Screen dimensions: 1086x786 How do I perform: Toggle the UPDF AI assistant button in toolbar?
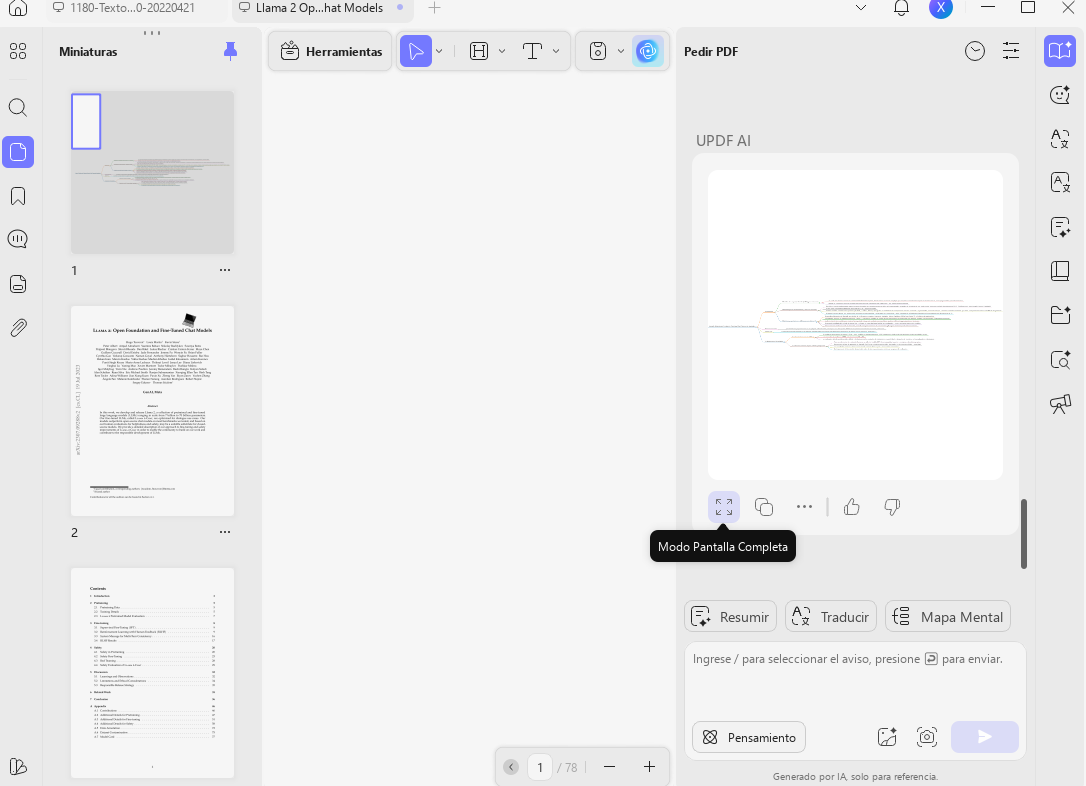648,51
